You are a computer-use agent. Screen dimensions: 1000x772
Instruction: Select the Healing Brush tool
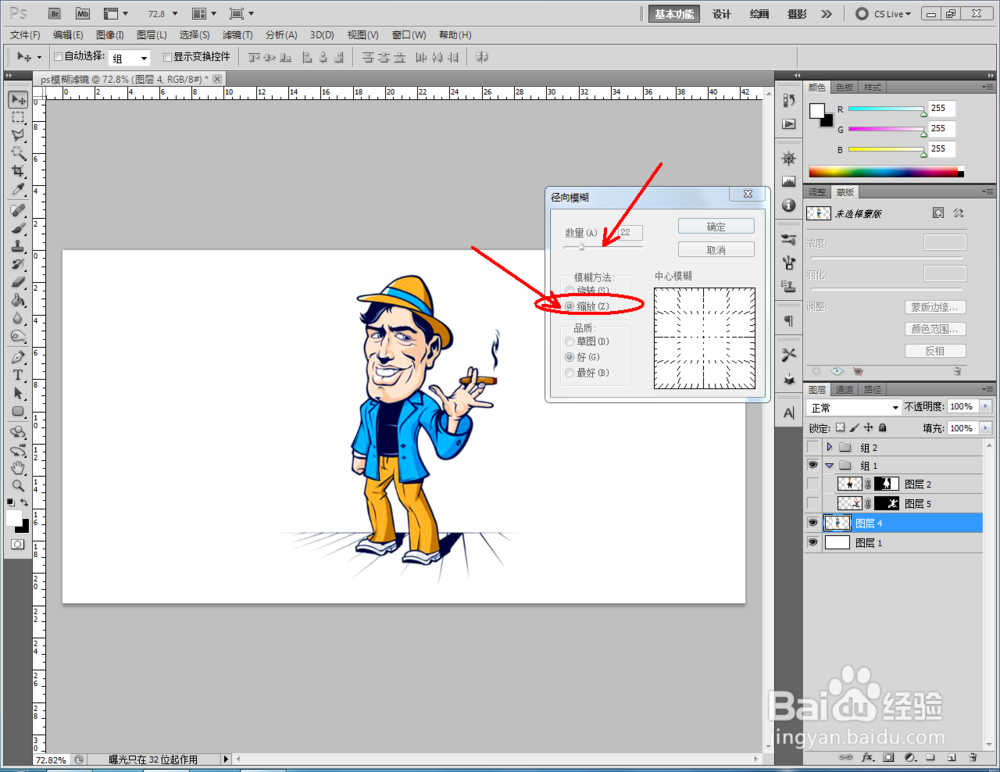tap(18, 211)
